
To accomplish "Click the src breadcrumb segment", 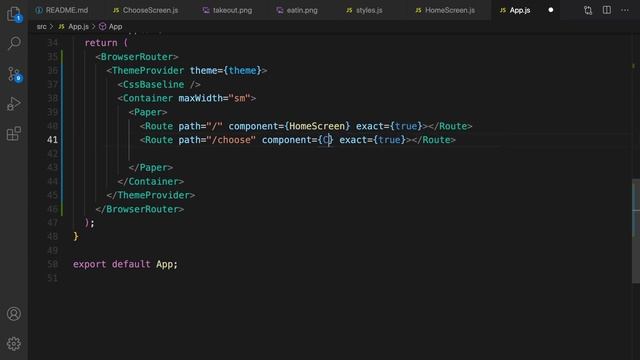I will click(41, 27).
